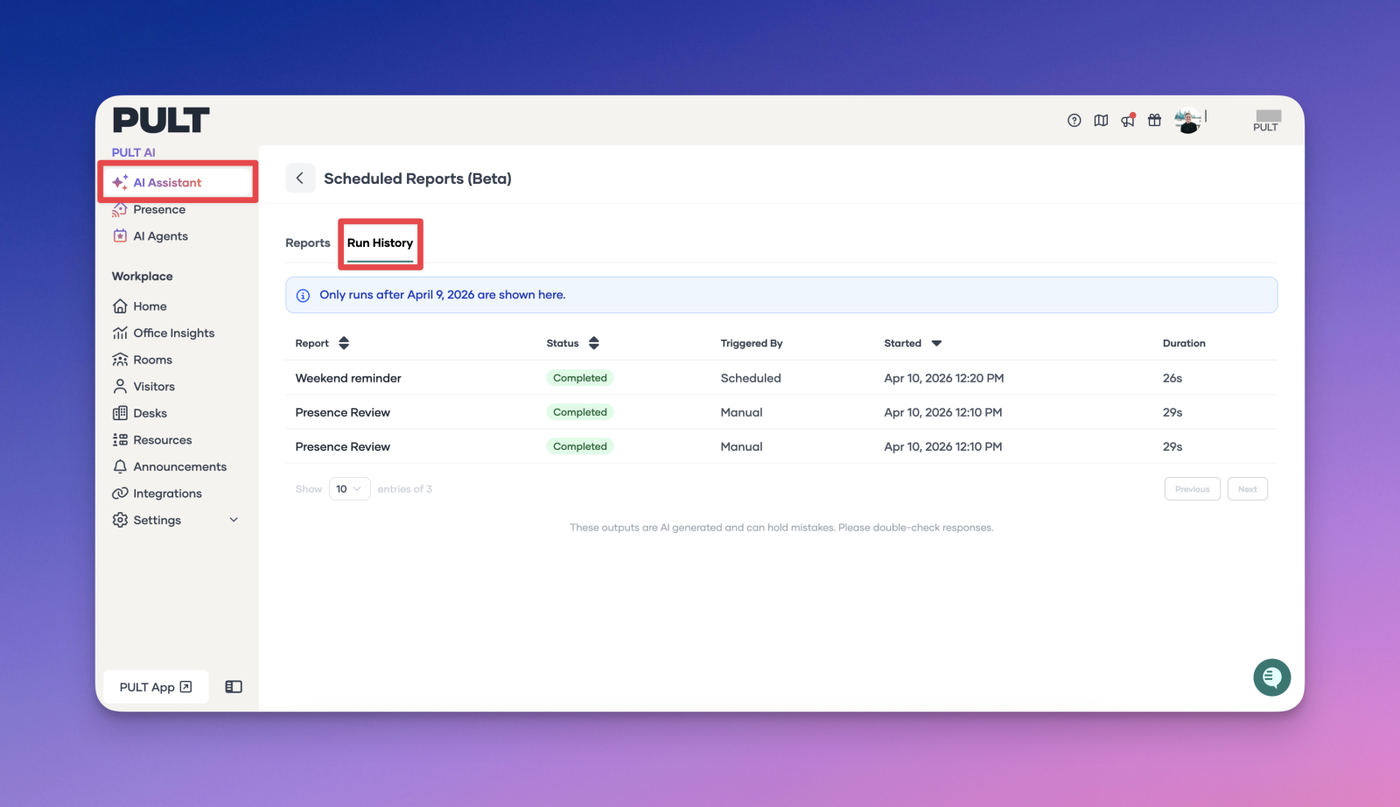Viewport: 1400px width, 807px height.
Task: Click the Previous pagination button
Action: pyautogui.click(x=1192, y=489)
